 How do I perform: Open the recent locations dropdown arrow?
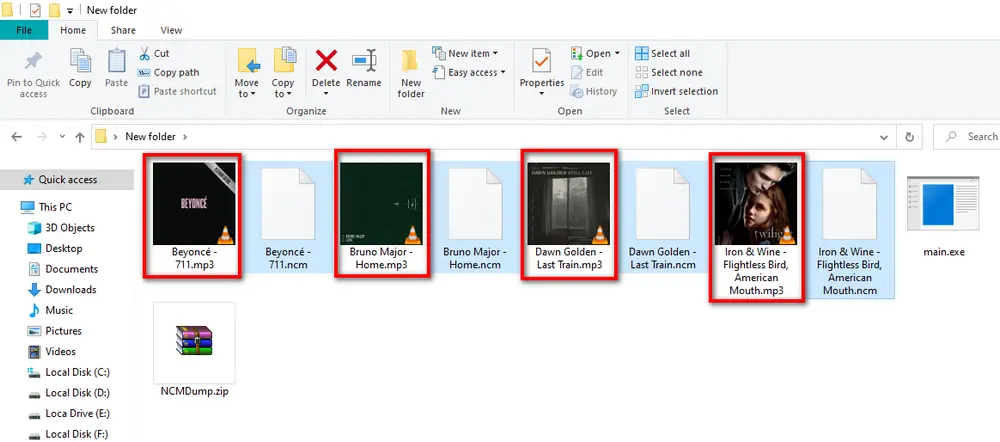[x=62, y=136]
